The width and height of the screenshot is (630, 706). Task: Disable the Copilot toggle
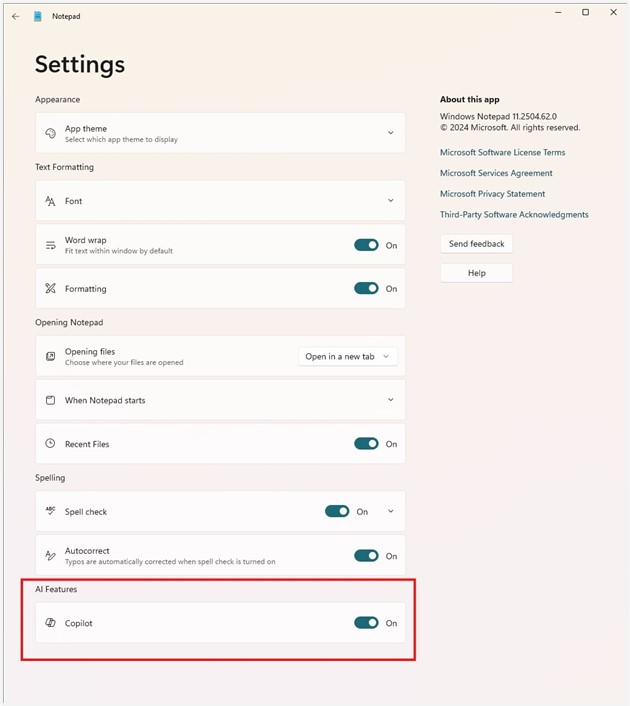click(366, 623)
